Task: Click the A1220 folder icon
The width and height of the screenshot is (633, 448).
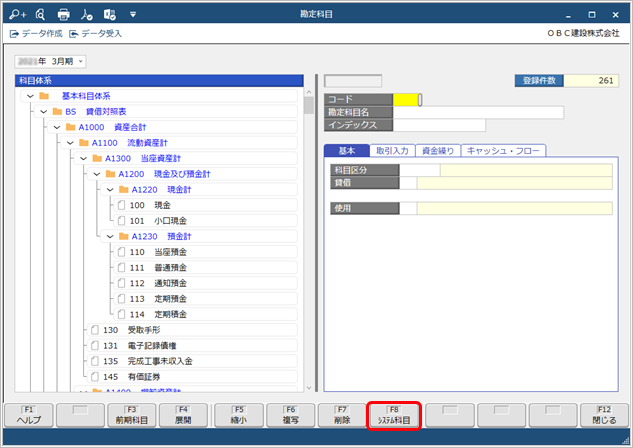Action: 124,190
